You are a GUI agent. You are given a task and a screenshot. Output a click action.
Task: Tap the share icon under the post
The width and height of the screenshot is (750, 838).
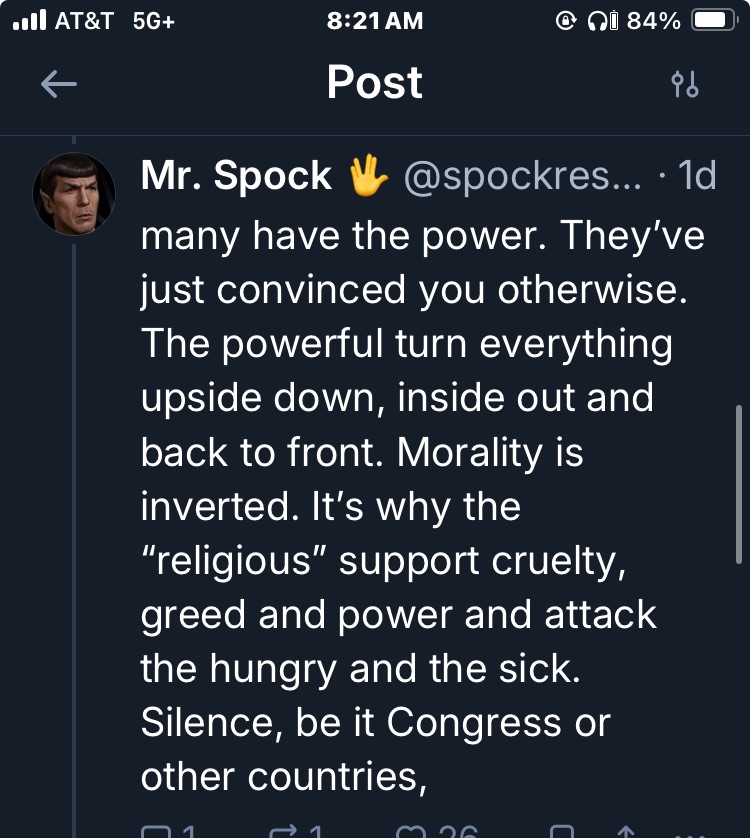click(x=627, y=832)
